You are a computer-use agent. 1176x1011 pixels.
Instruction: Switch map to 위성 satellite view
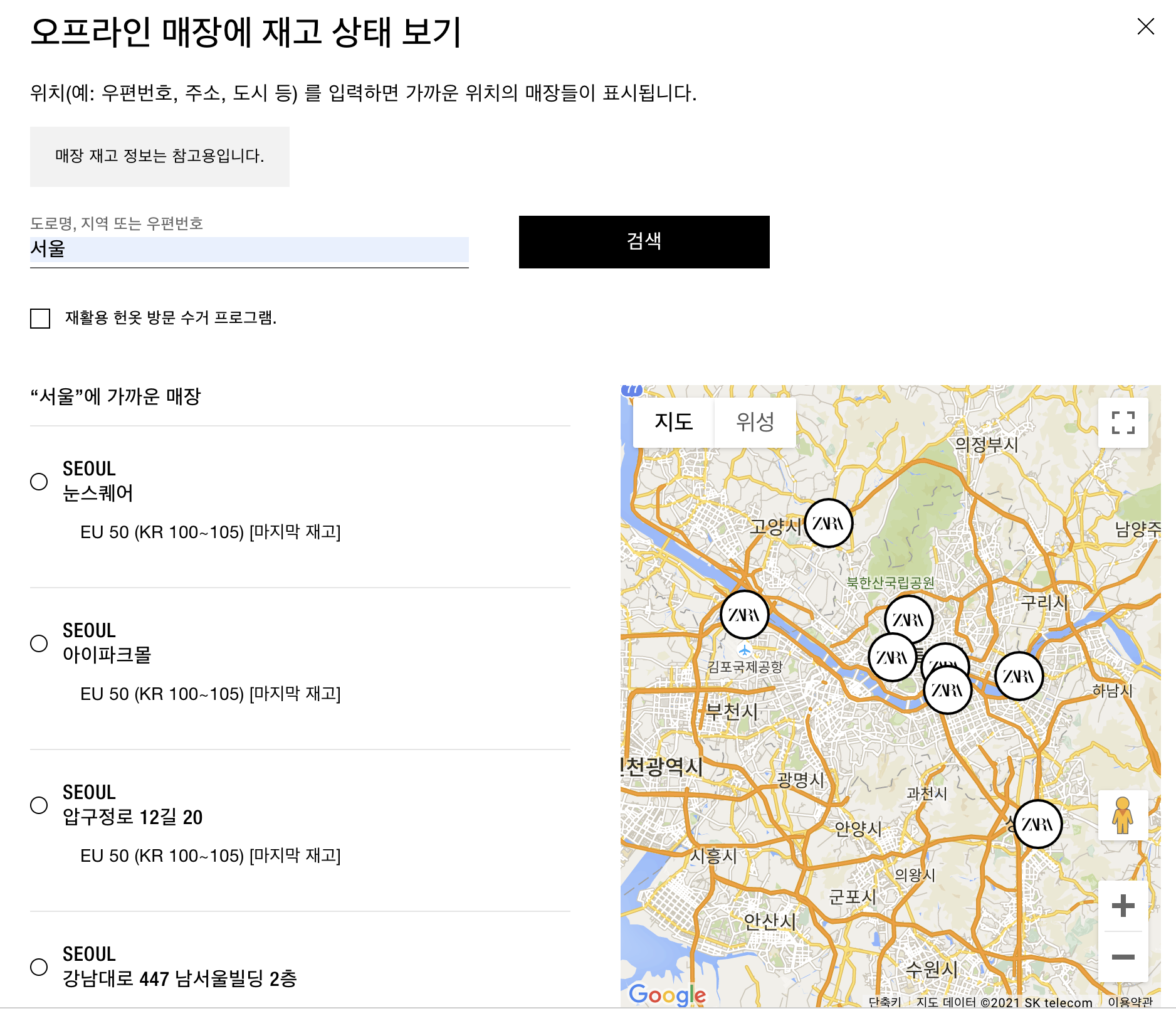(755, 422)
